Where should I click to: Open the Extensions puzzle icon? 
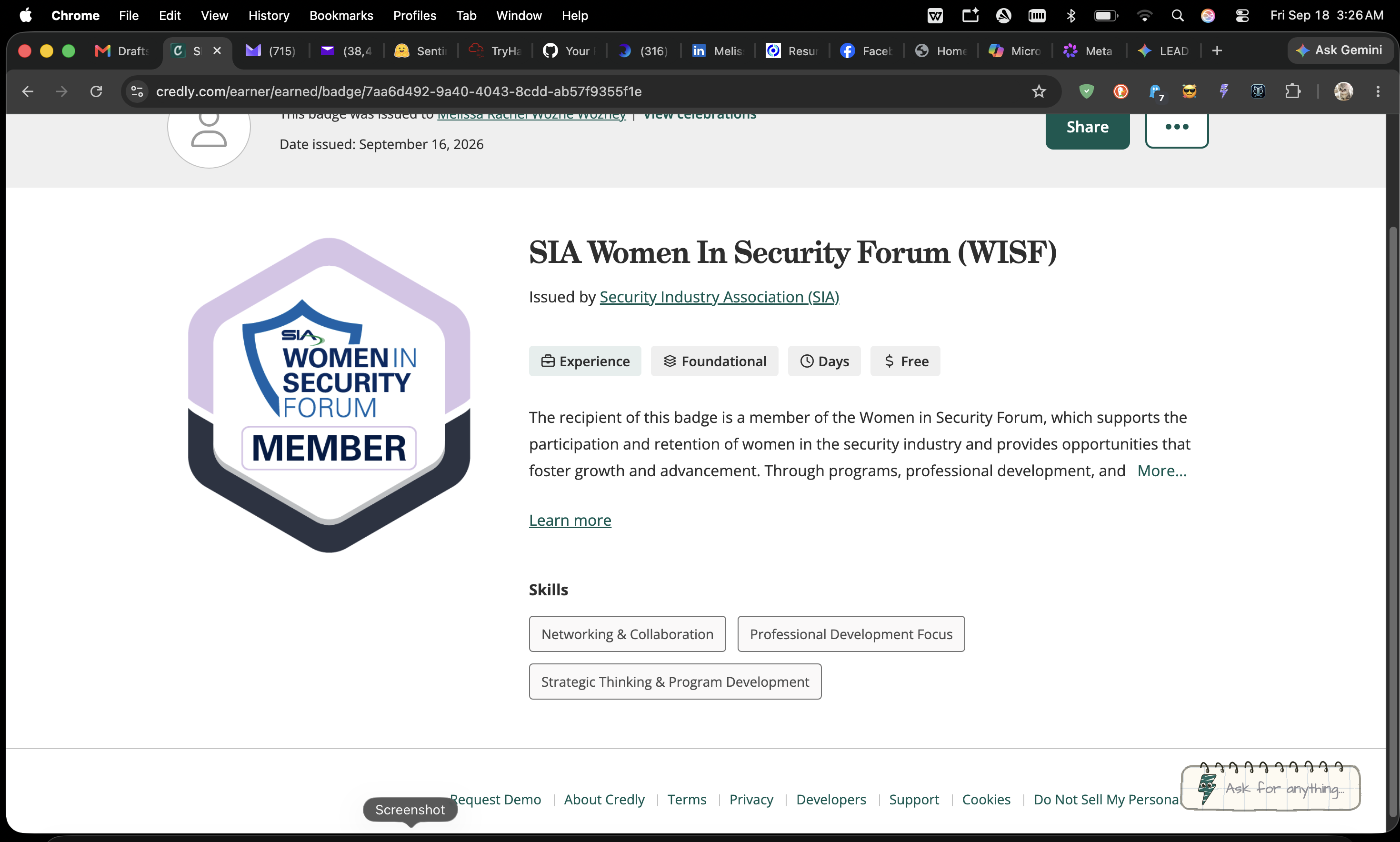click(1293, 91)
